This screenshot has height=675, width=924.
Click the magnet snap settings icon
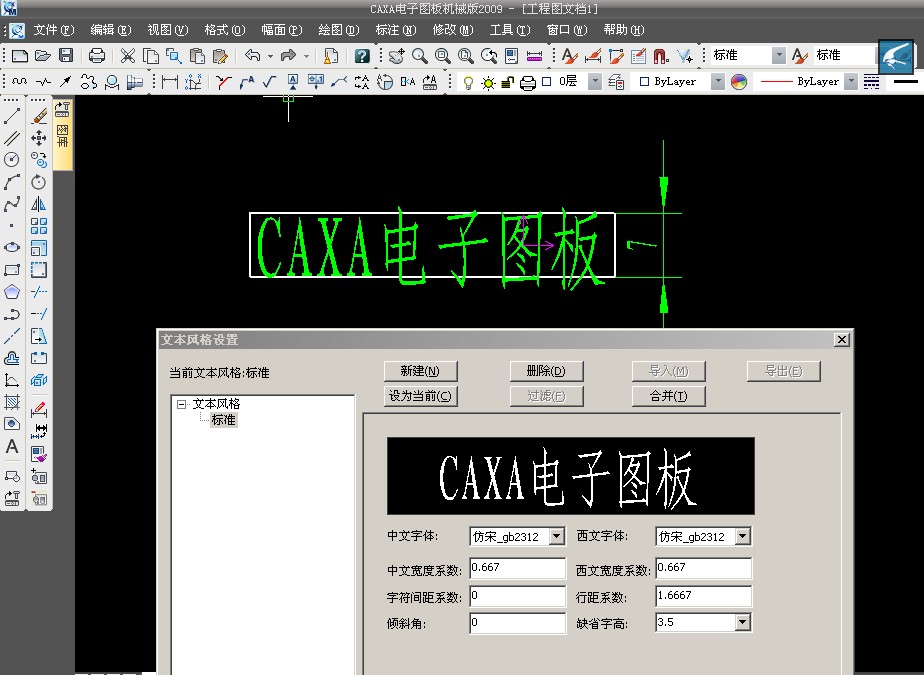[661, 55]
